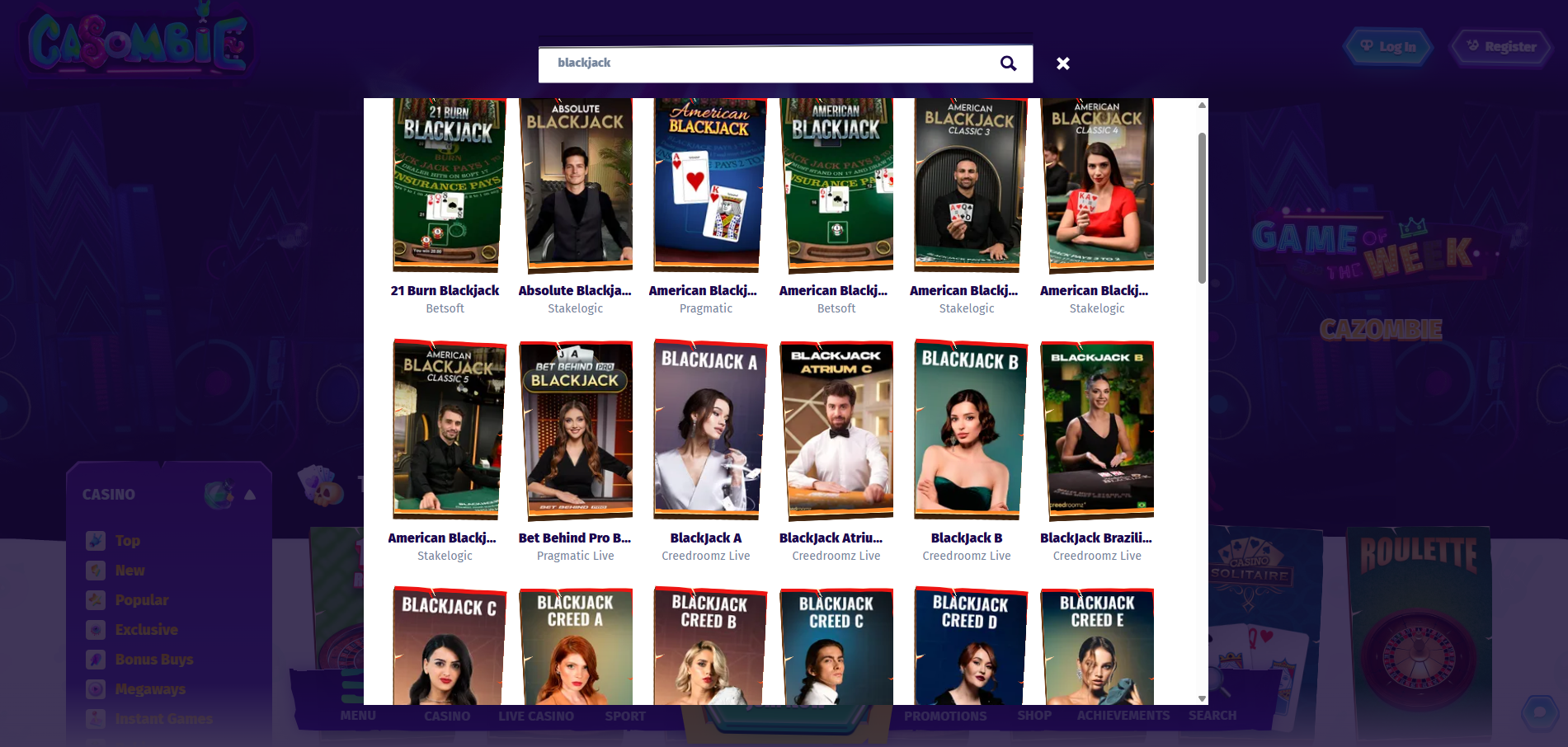Select Instant Games in the casino sidebar
The width and height of the screenshot is (1568, 747).
pos(163,719)
